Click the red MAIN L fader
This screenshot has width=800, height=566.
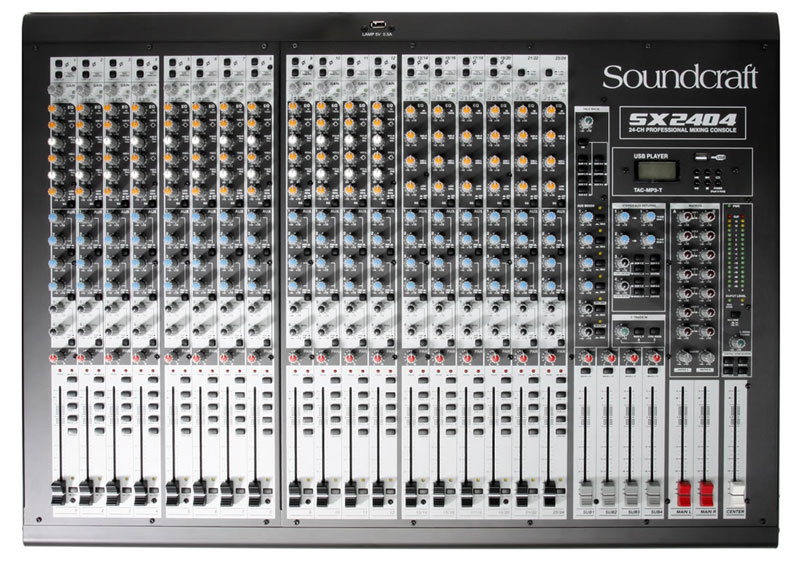(x=683, y=493)
